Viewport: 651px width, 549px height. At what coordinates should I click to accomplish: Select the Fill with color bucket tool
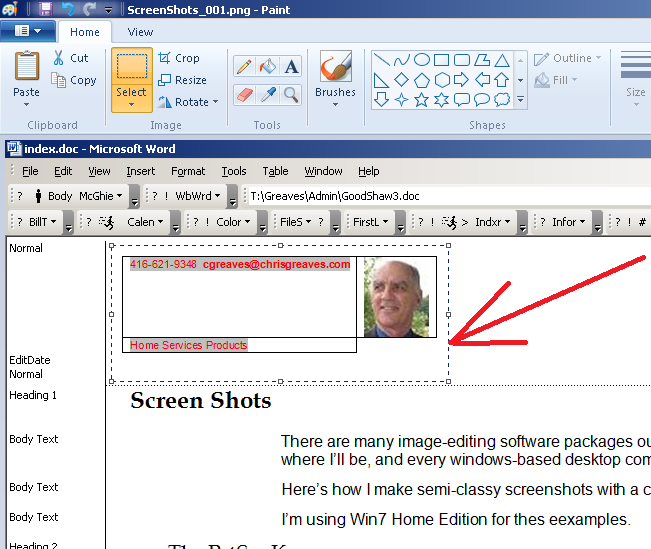coord(267,66)
